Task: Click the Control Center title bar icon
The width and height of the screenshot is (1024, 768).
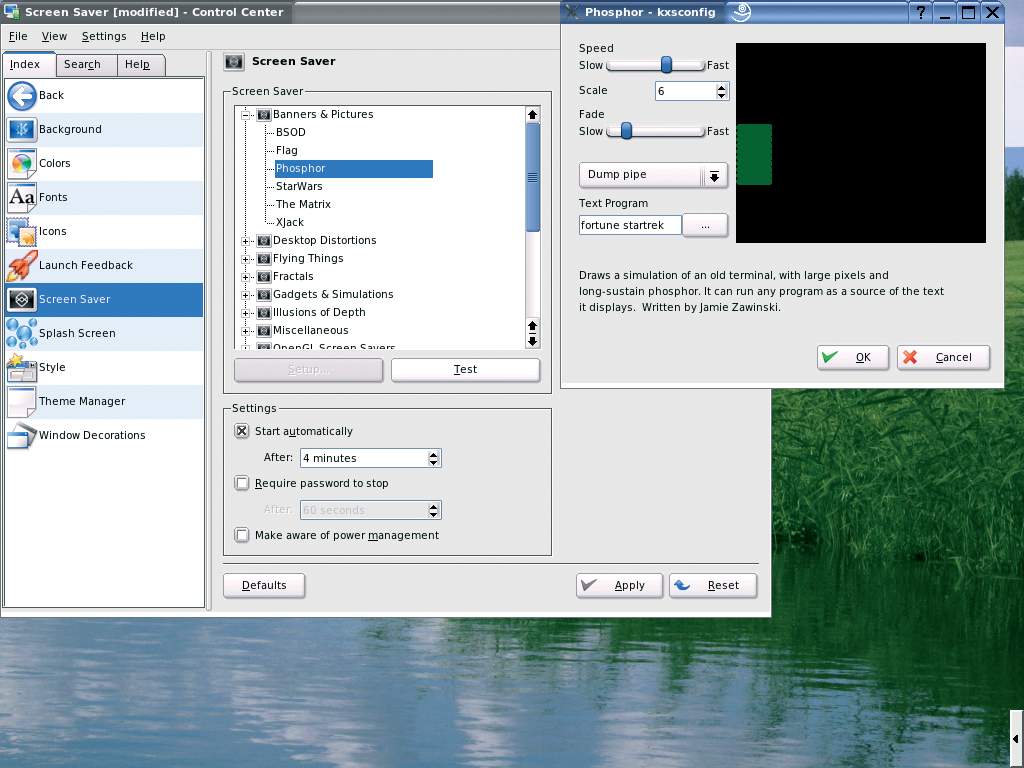Action: click(x=11, y=12)
